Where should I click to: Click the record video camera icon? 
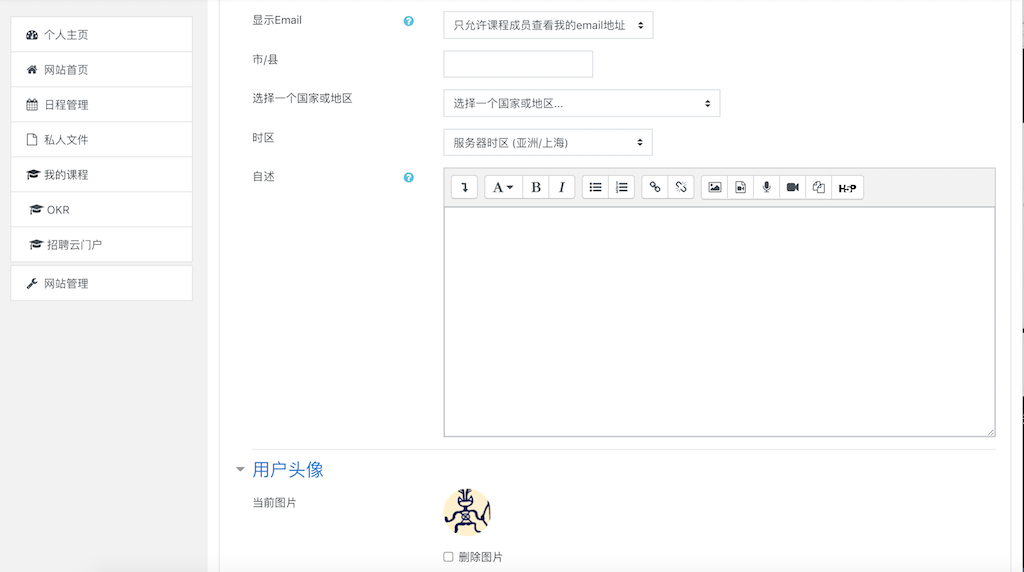(792, 187)
